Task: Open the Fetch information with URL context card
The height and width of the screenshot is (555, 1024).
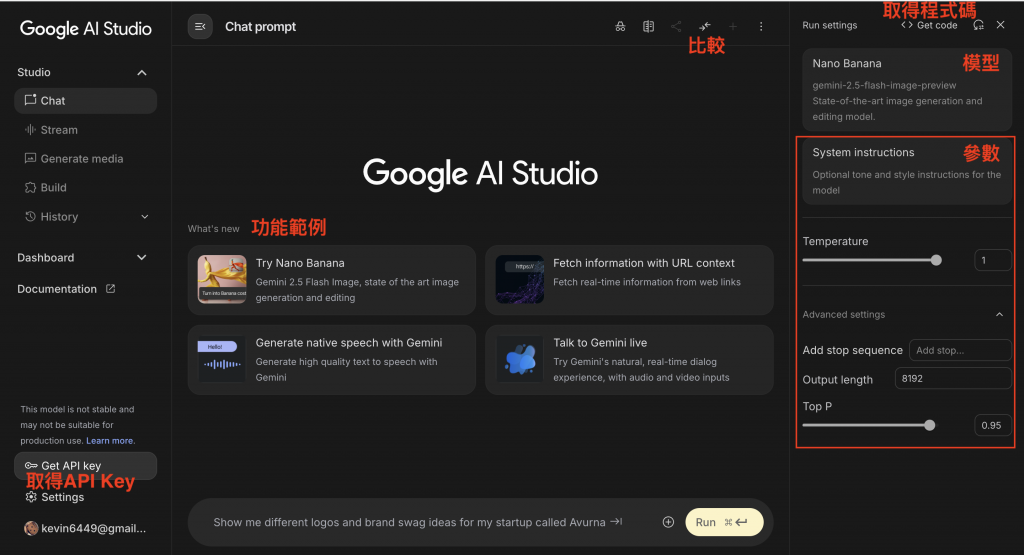Action: pyautogui.click(x=630, y=280)
